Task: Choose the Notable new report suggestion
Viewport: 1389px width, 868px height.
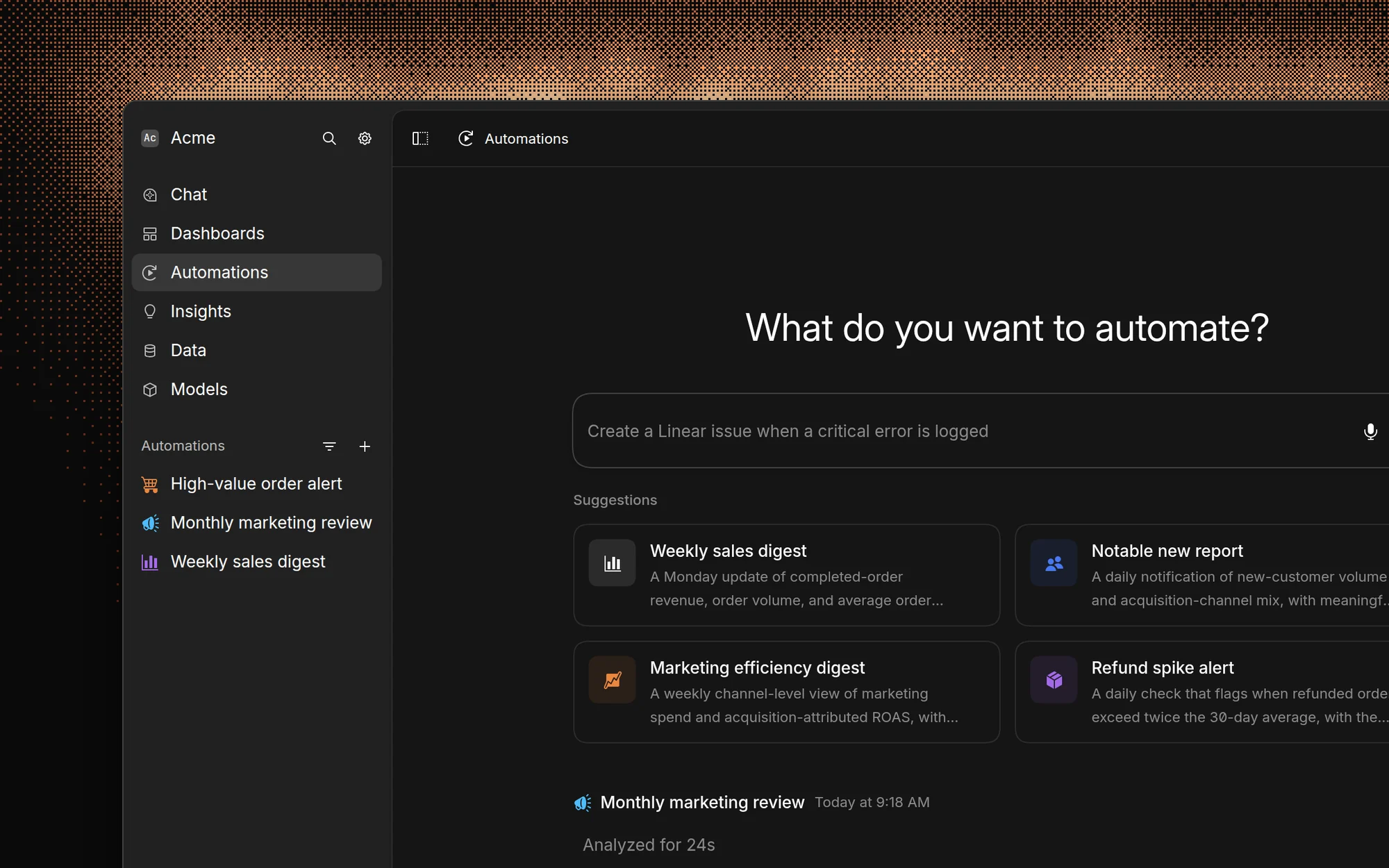Action: click(1202, 575)
